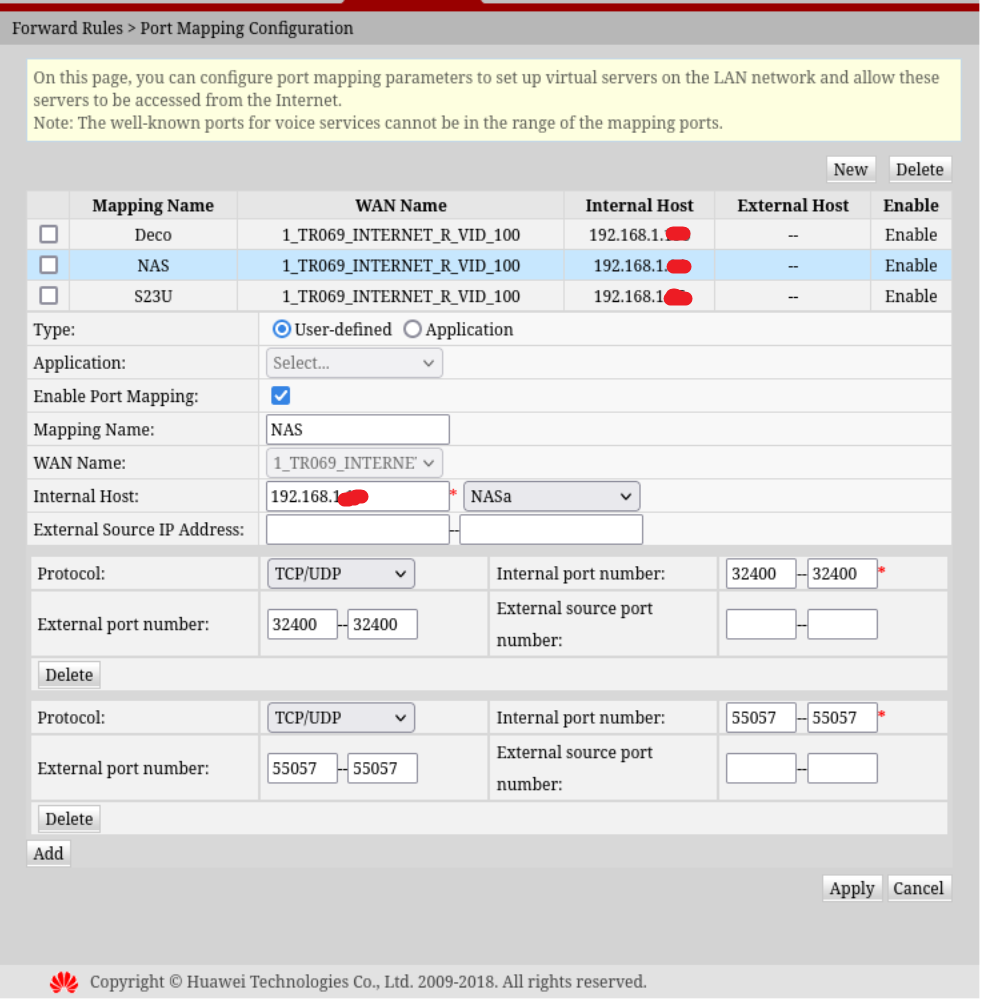This screenshot has width=982, height=999.
Task: Open the NASa internal host dropdown
Action: [x=551, y=496]
